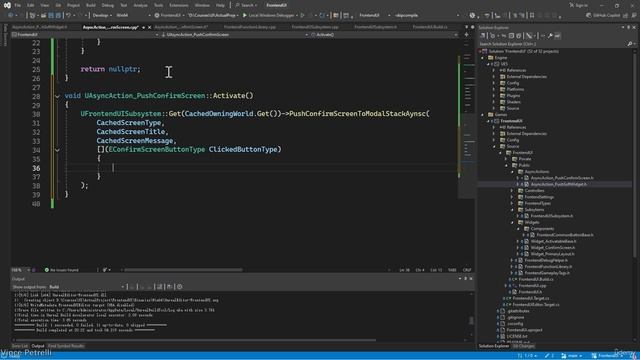Expand the Engine folder in Solution Explorer

[483, 58]
